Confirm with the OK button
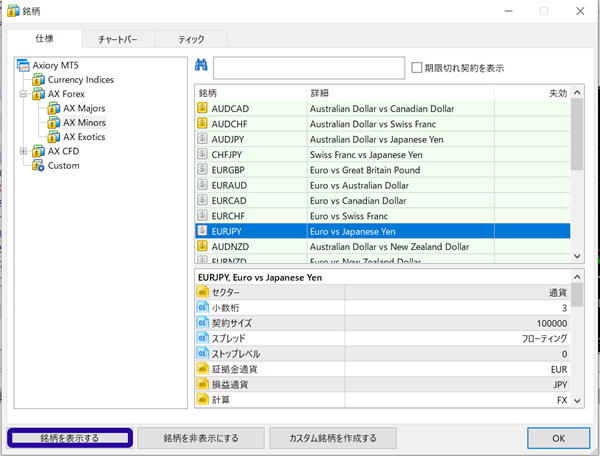Viewport: 600px width, 456px height. (558, 438)
